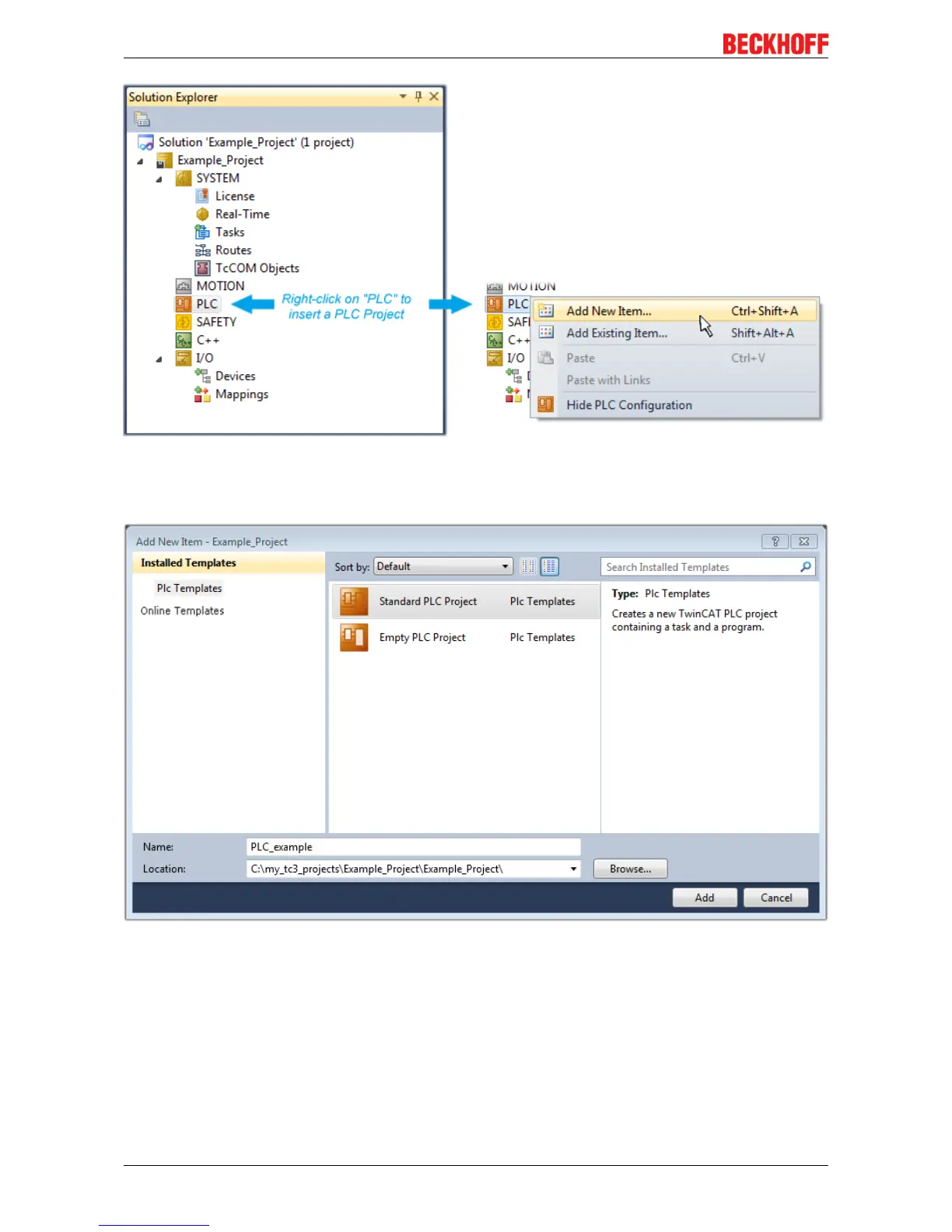Select the Mappings label
Image resolution: width=952 pixels, height=1232 pixels.
[242, 394]
